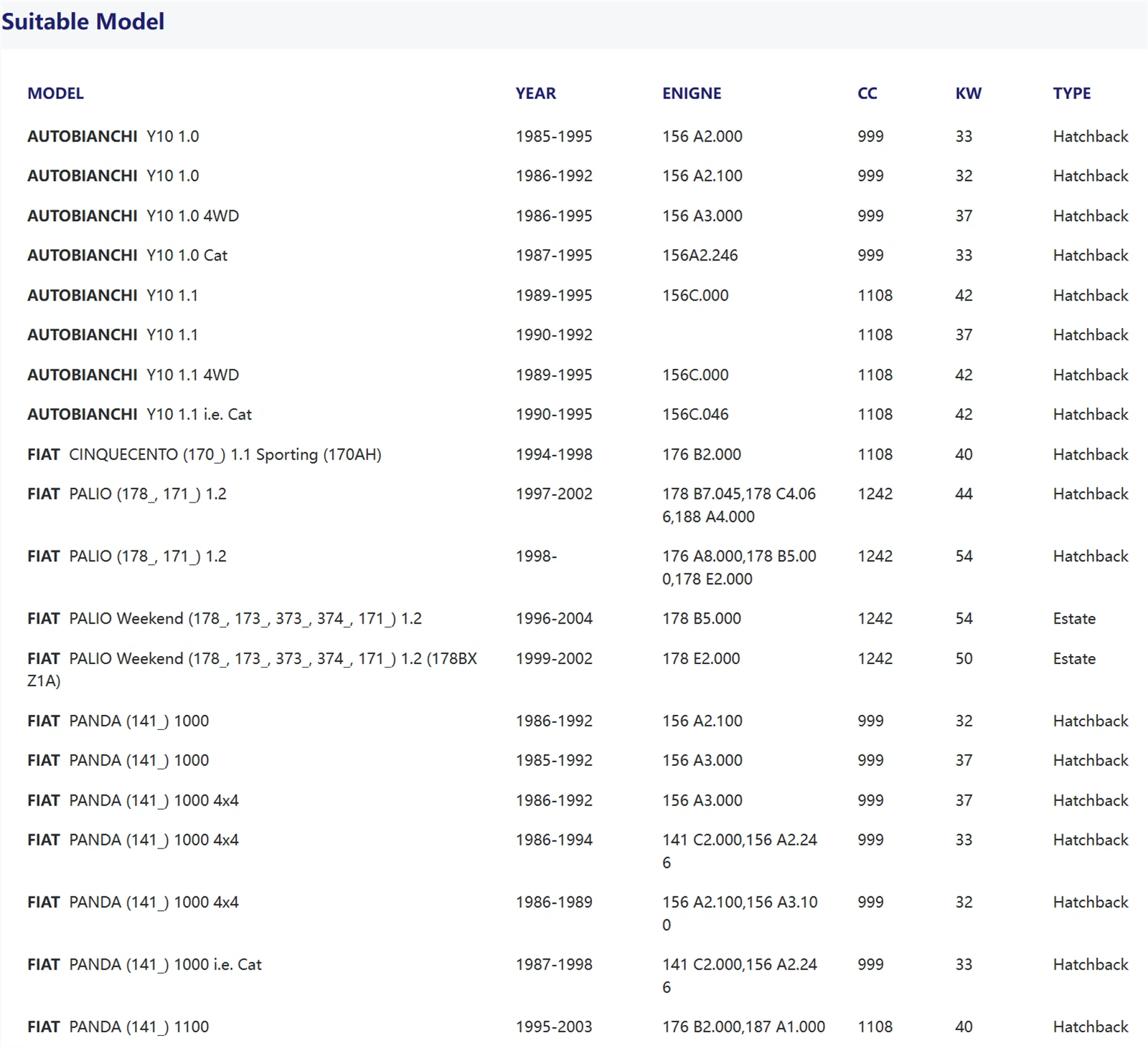This screenshot has width=1148, height=1048.
Task: Select the YEAR column header
Action: 535,93
